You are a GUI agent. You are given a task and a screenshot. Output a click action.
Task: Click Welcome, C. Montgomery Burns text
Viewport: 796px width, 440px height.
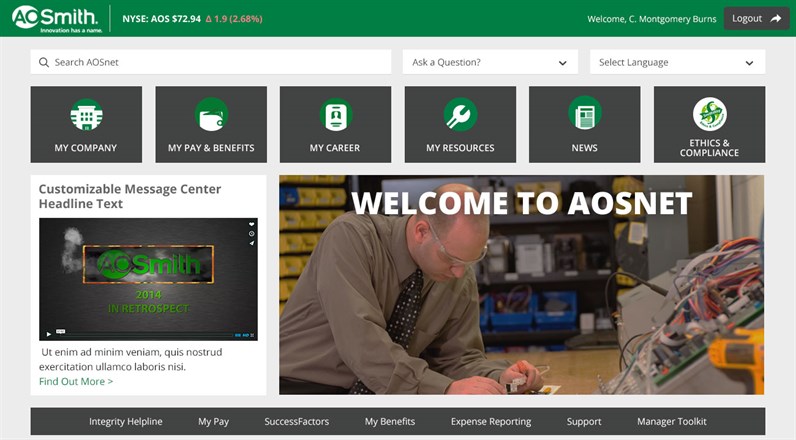tap(651, 19)
